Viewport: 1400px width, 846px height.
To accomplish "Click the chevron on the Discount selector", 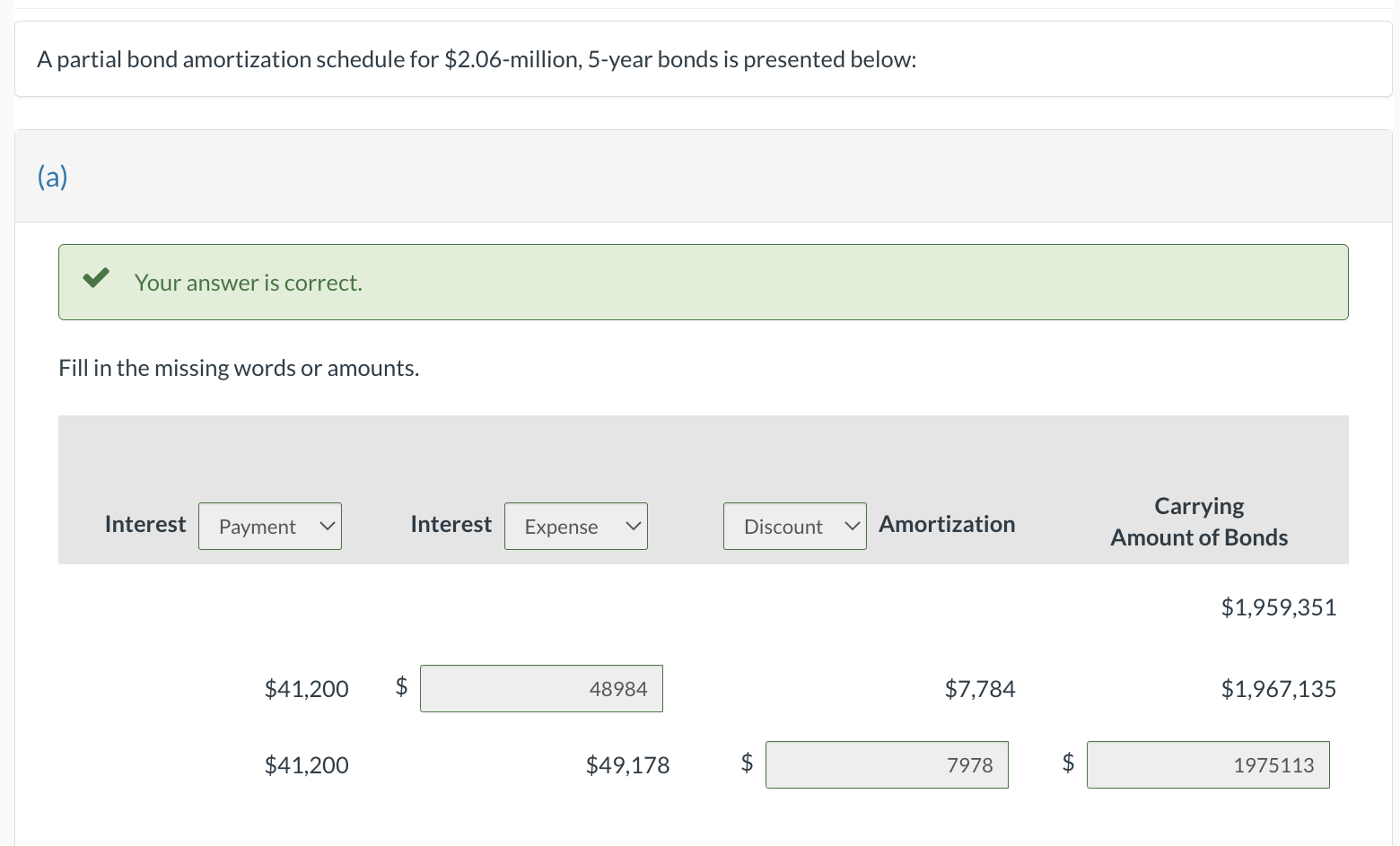I will point(851,527).
